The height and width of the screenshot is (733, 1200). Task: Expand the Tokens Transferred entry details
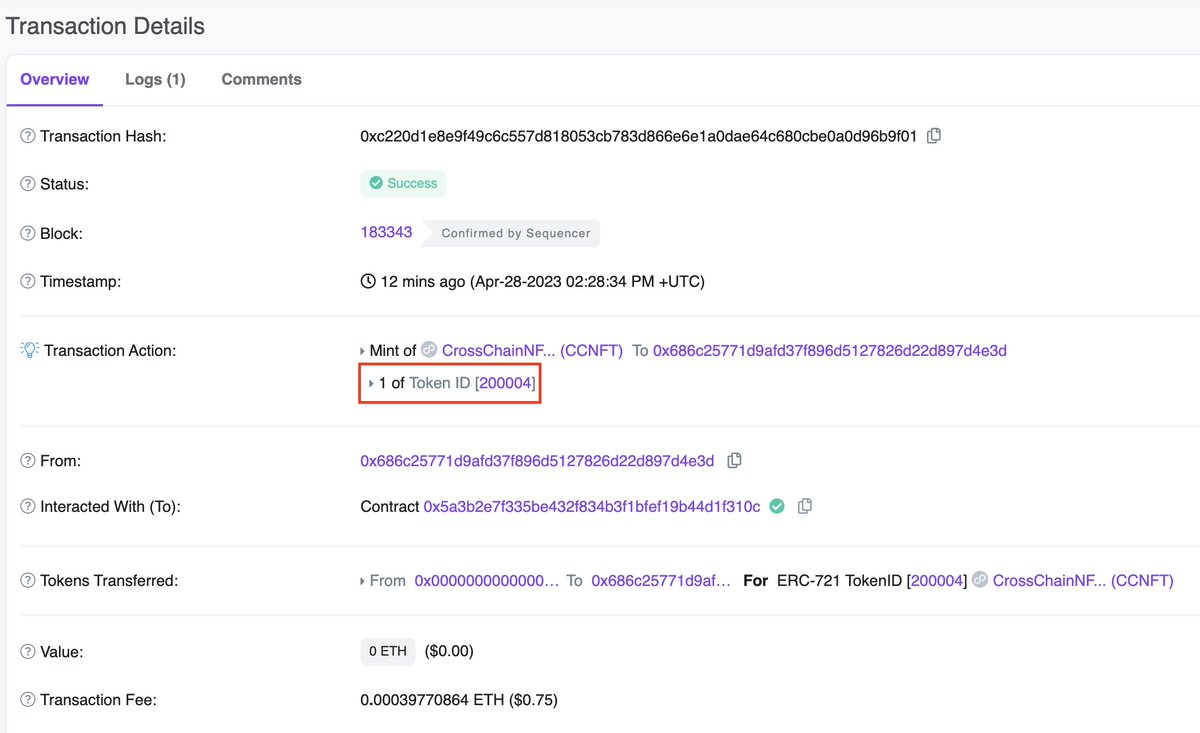362,580
